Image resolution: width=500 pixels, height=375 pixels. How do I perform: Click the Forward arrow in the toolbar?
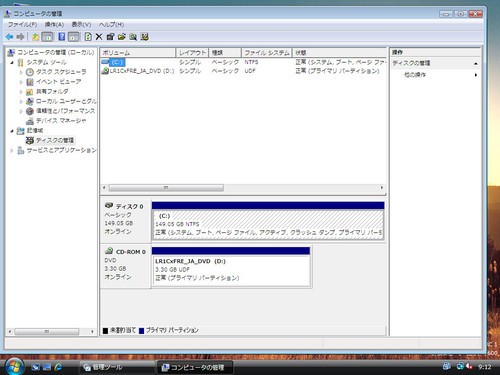tap(20, 37)
